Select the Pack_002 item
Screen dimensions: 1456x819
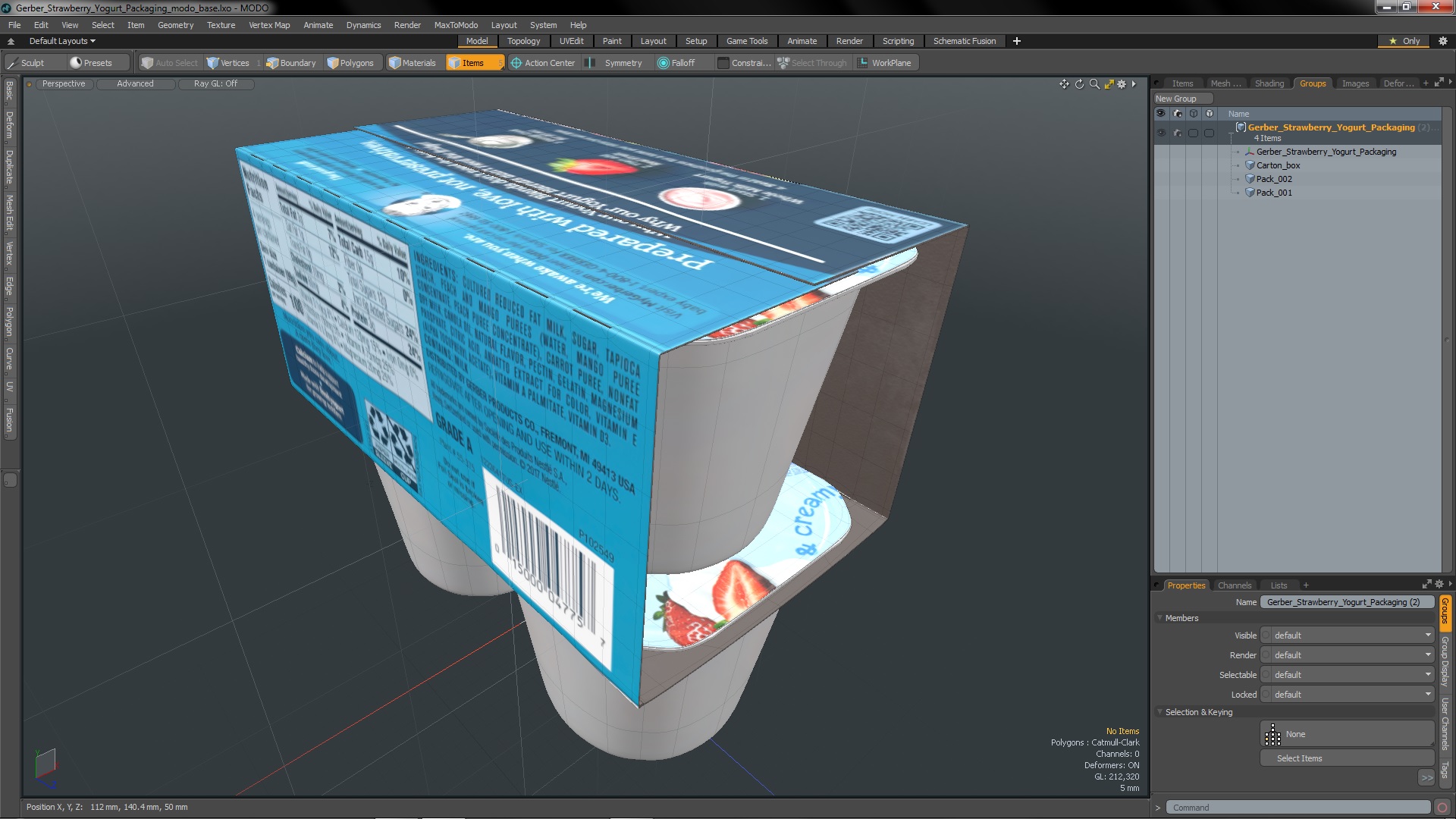pos(1274,179)
